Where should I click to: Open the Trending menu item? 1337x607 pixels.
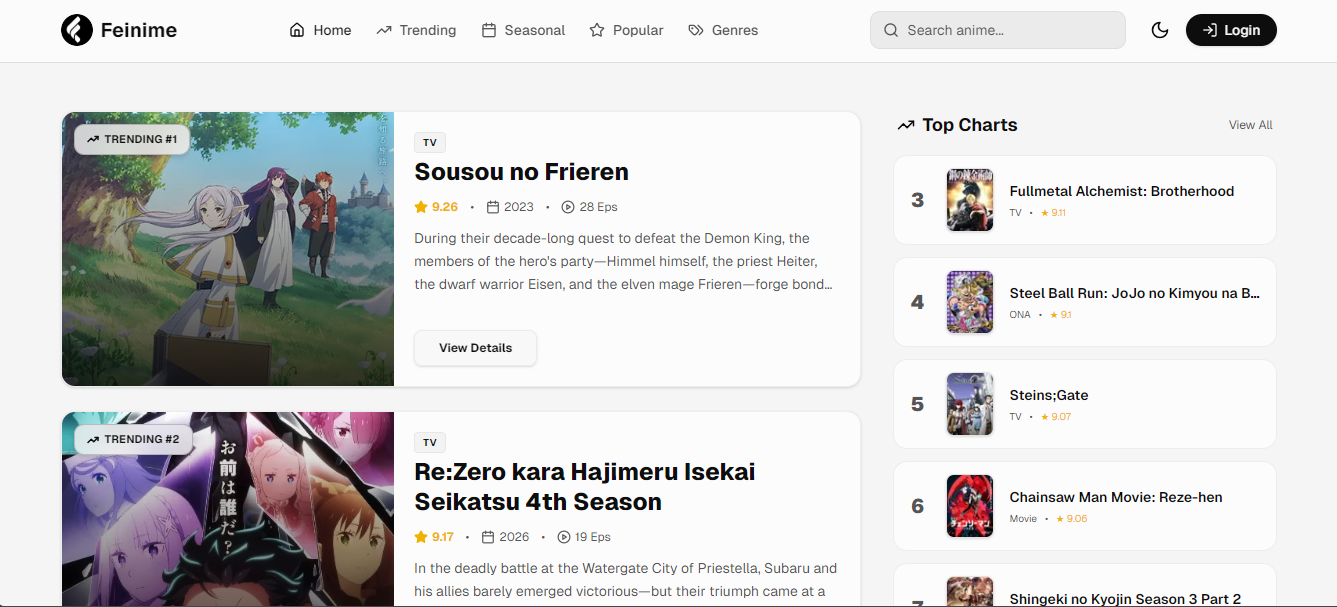pos(416,30)
